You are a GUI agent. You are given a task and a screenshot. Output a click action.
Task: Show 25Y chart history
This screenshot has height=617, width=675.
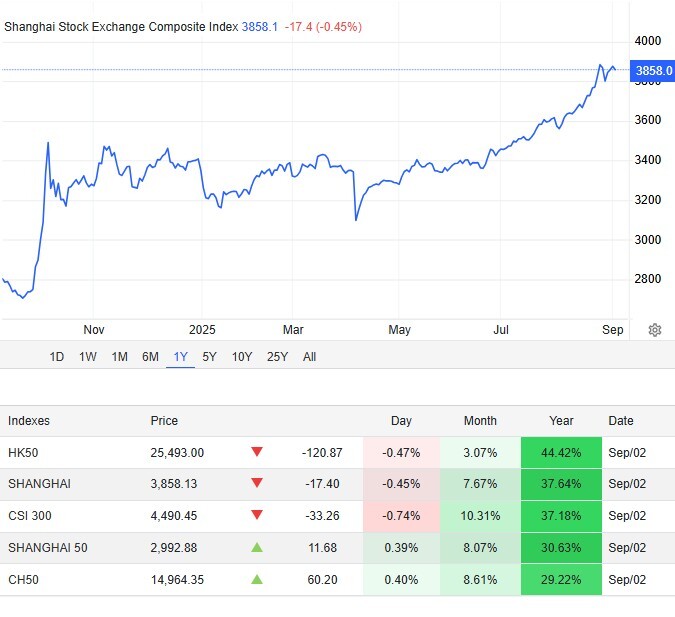point(277,357)
